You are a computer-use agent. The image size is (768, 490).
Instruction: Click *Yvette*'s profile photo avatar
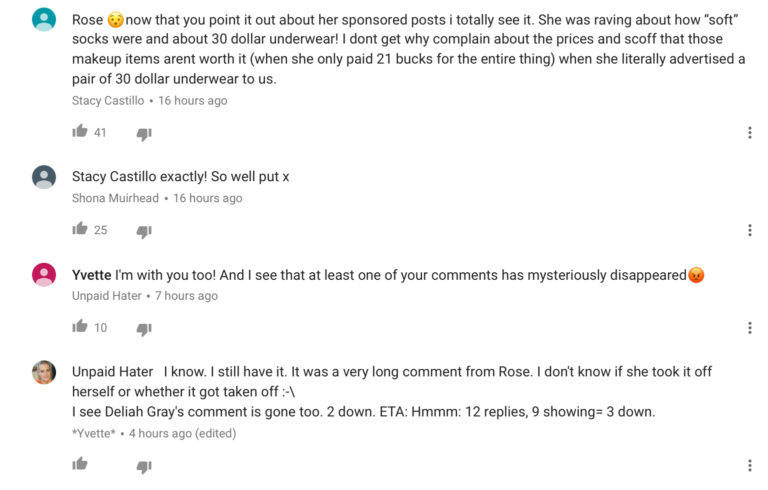pyautogui.click(x=44, y=372)
